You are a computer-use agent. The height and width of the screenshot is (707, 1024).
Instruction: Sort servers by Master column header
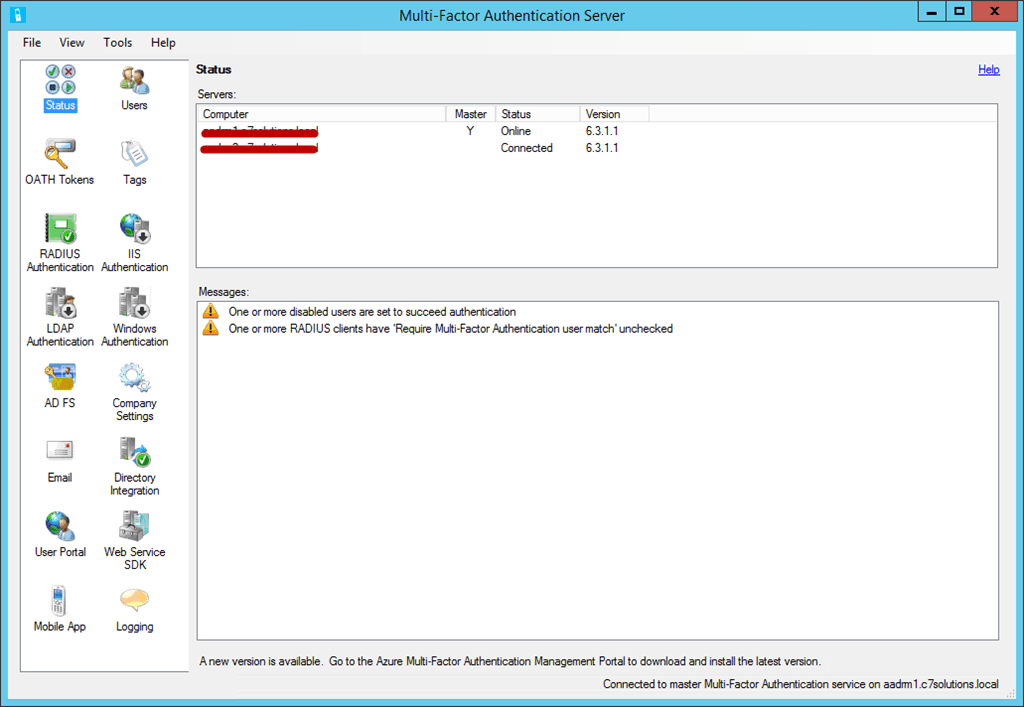coord(471,114)
